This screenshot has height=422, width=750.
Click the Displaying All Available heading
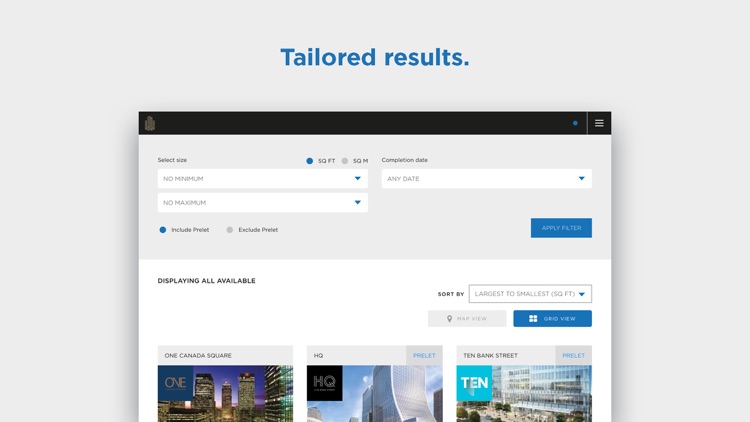pos(207,281)
